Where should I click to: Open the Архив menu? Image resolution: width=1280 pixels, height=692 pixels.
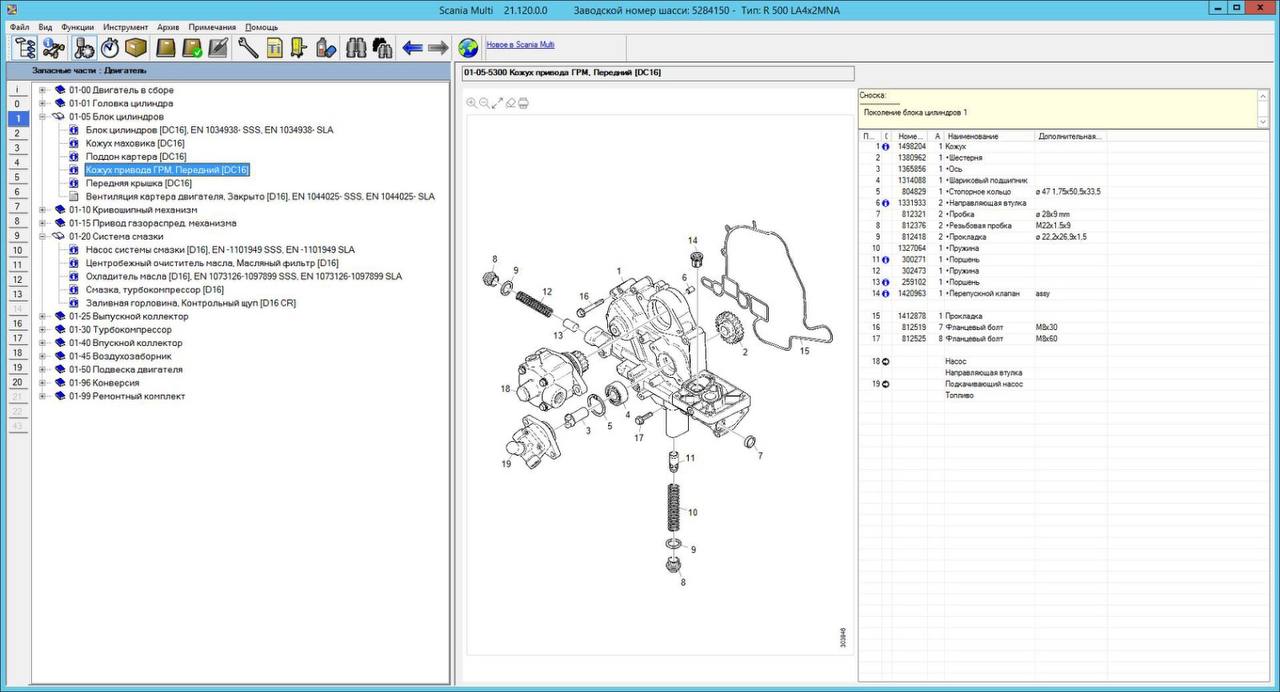point(168,27)
